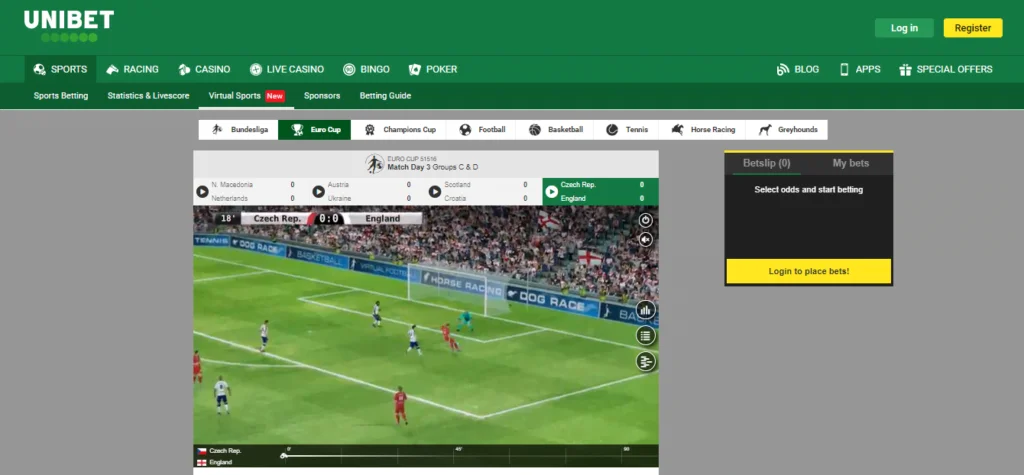Click Login to place bets button

pos(808,271)
